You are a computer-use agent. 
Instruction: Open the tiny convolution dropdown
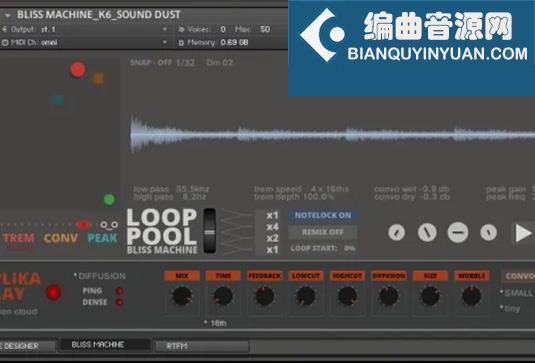510,308
